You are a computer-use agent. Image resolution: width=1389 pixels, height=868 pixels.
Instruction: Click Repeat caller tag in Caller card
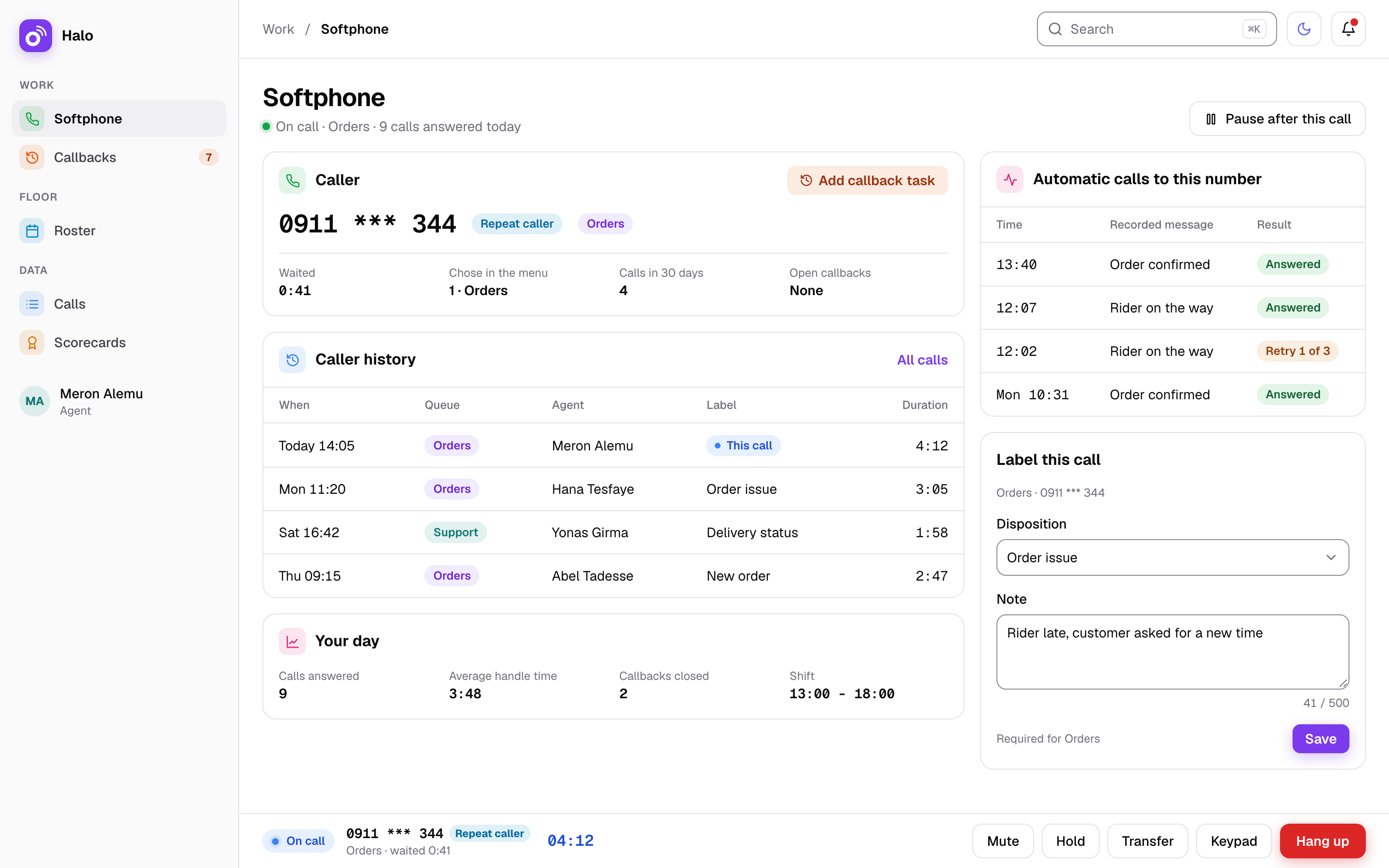tap(517, 224)
